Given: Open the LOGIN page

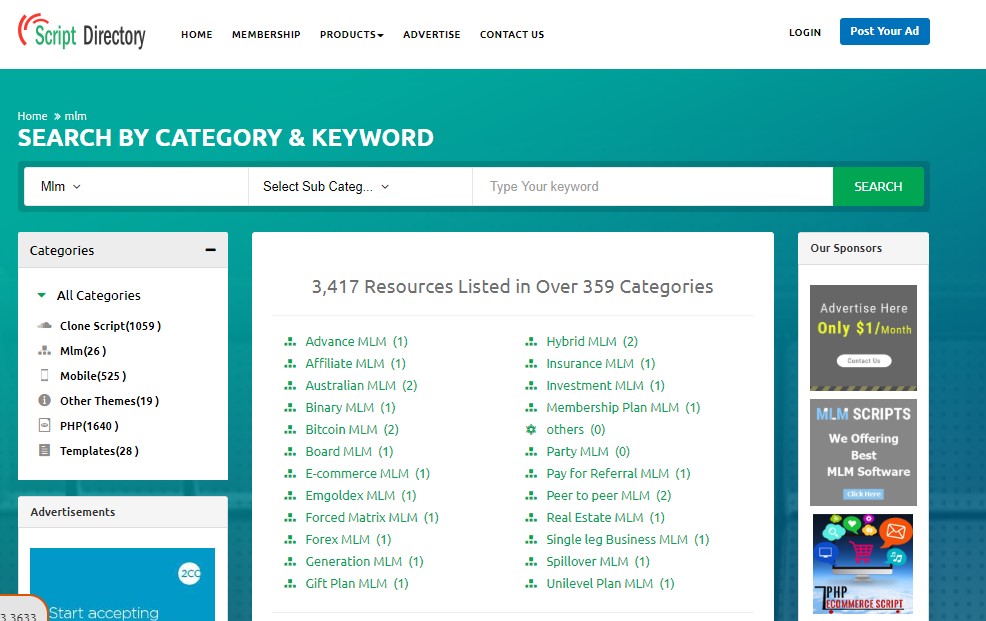Looking at the screenshot, I should point(805,32).
